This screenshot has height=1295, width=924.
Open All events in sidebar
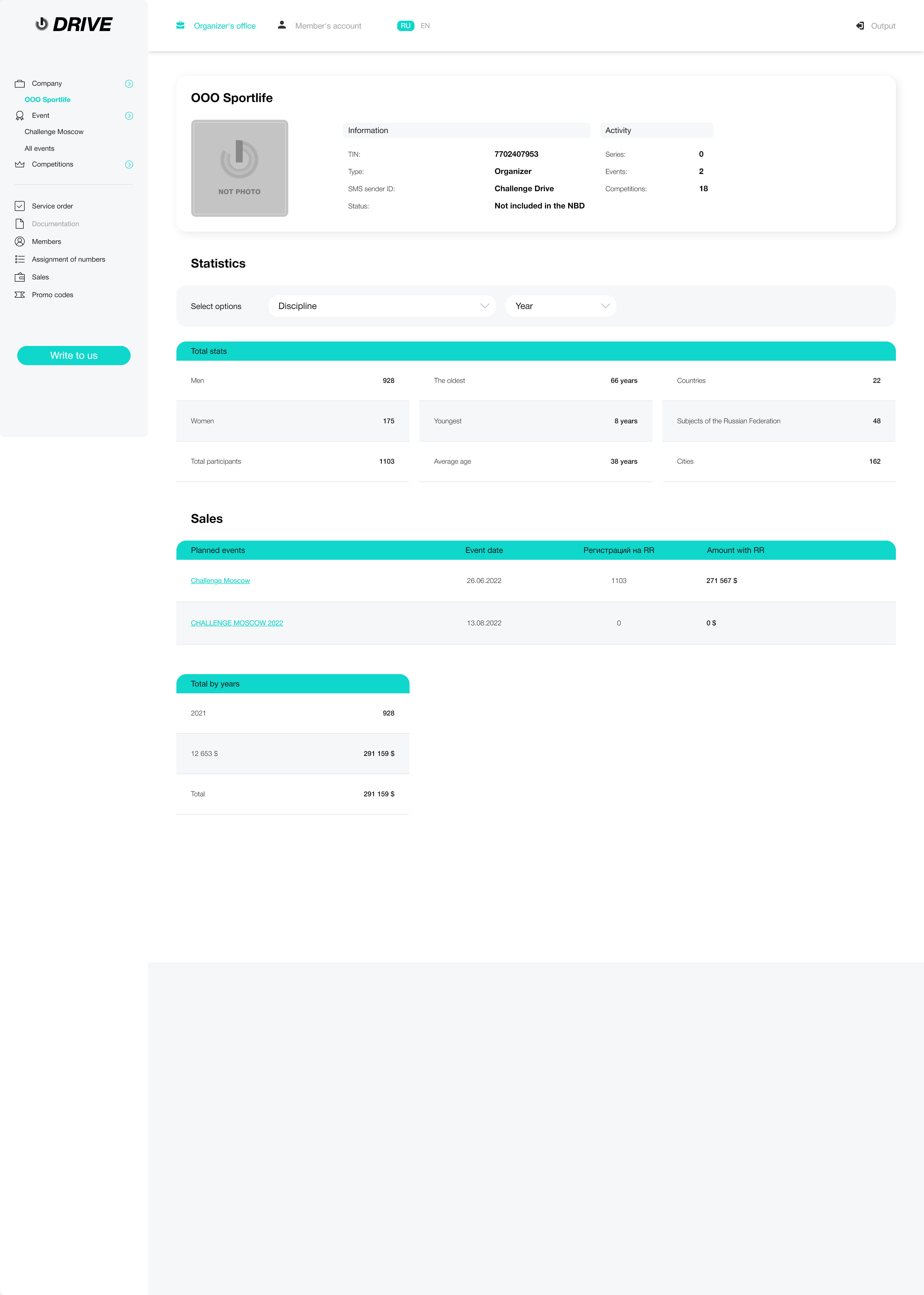39,149
